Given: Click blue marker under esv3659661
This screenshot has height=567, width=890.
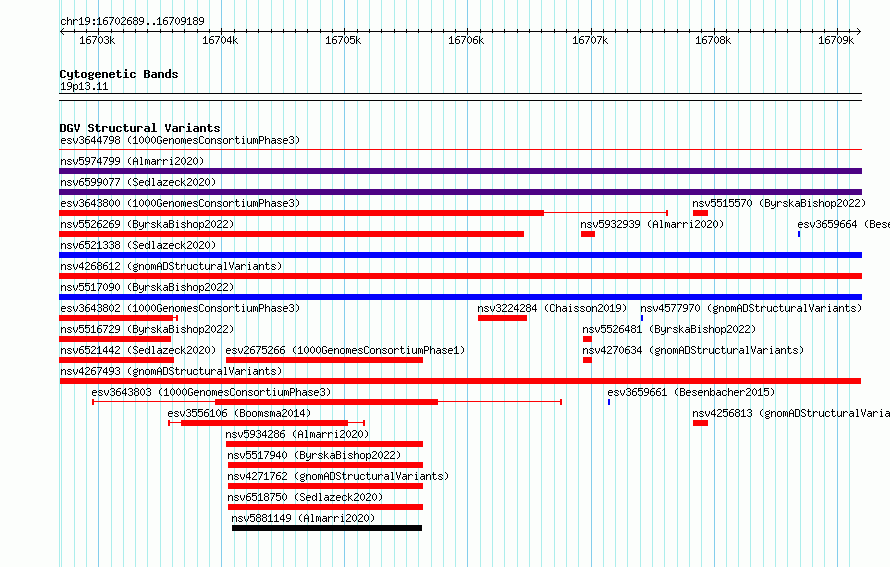Looking at the screenshot, I should point(609,402).
